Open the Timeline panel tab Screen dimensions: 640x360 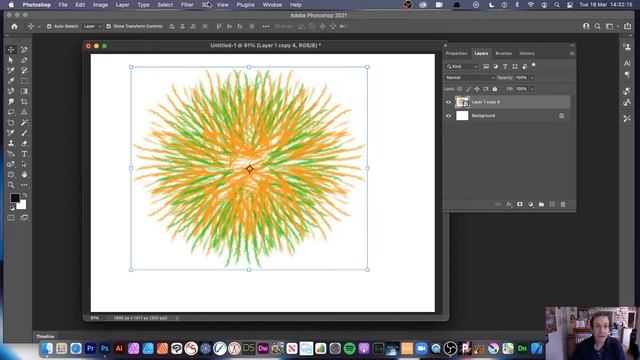point(45,336)
